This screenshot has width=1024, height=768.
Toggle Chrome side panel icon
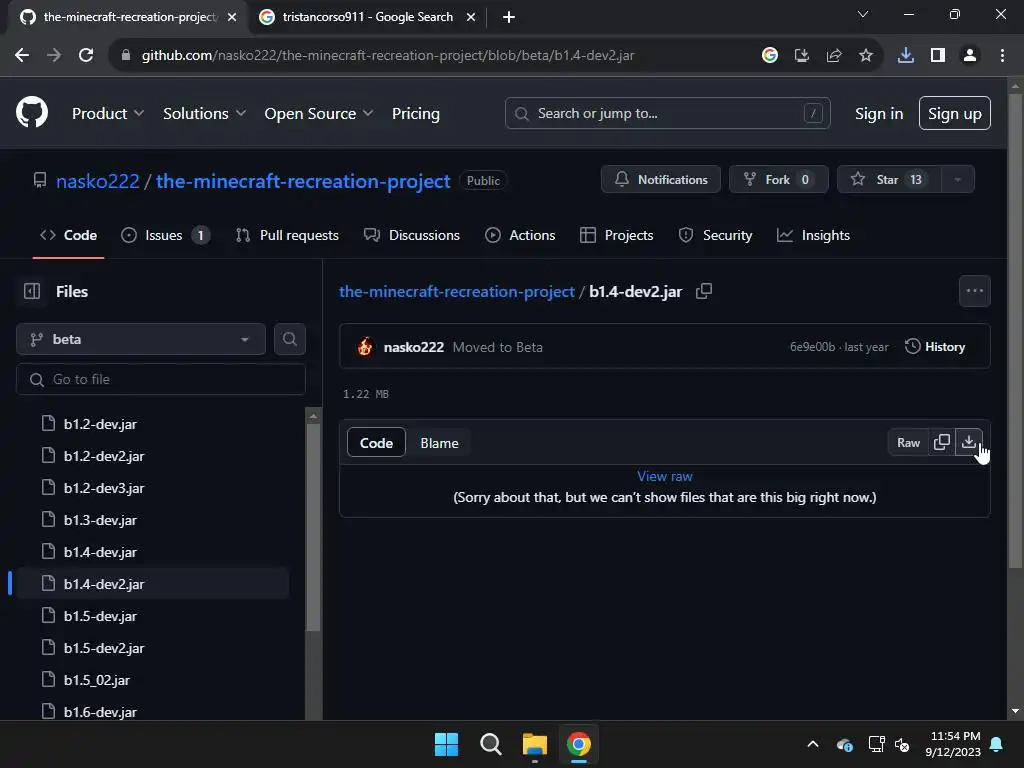[x=938, y=56]
